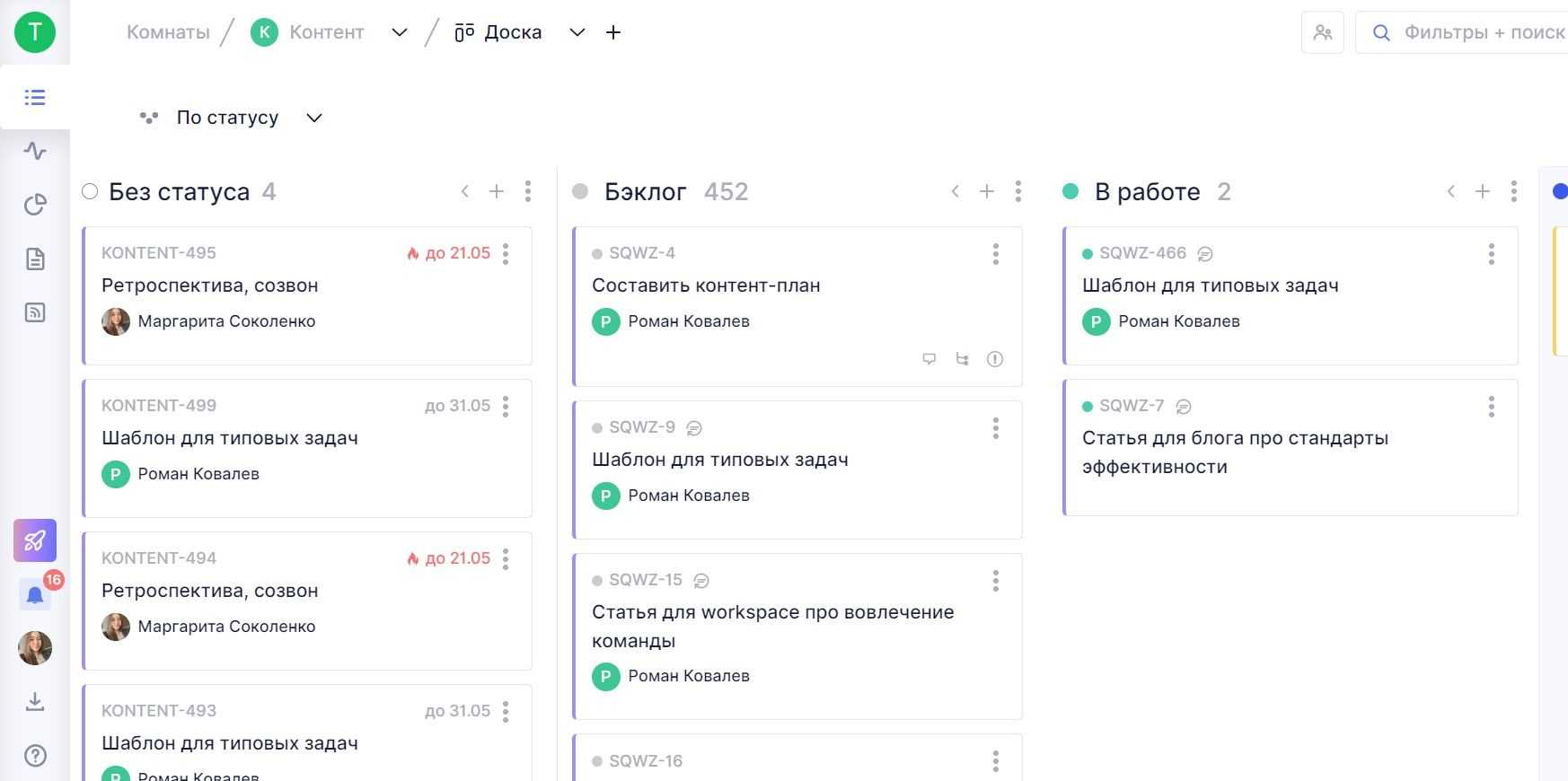
Task: Click the rocket icon in sidebar
Action: 35,540
